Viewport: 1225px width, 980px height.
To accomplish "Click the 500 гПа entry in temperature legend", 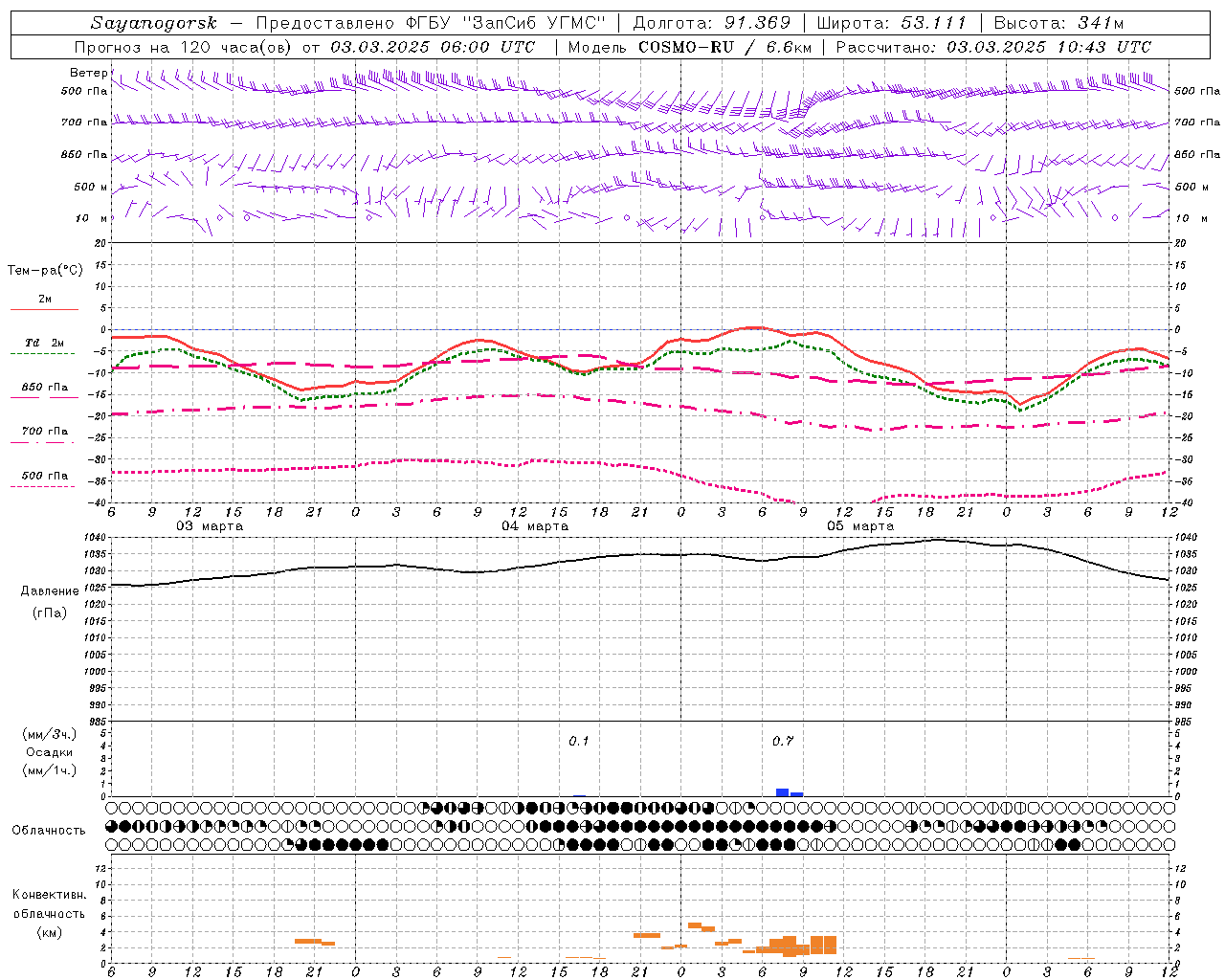I will (45, 475).
